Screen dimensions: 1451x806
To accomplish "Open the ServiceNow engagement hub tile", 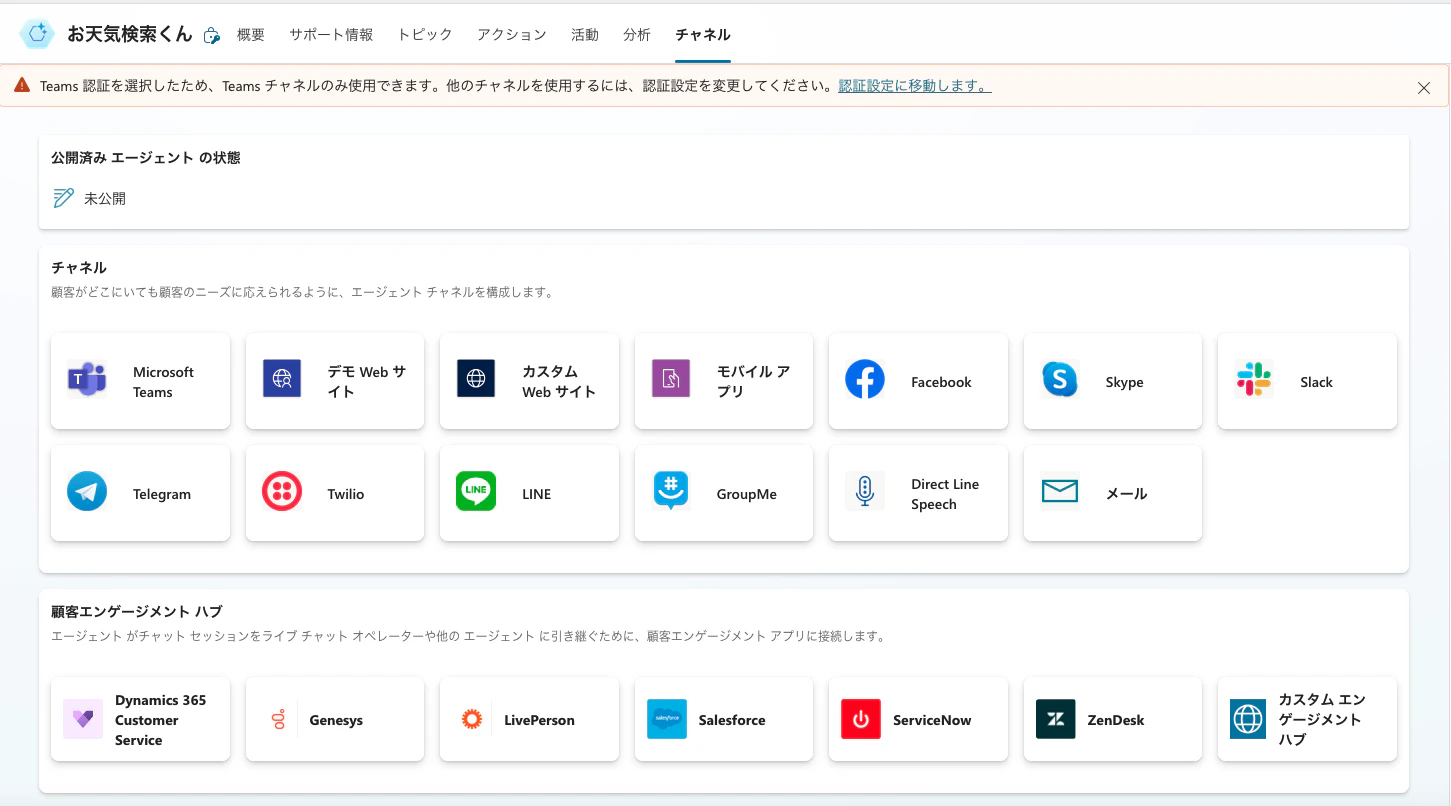I will (x=917, y=719).
